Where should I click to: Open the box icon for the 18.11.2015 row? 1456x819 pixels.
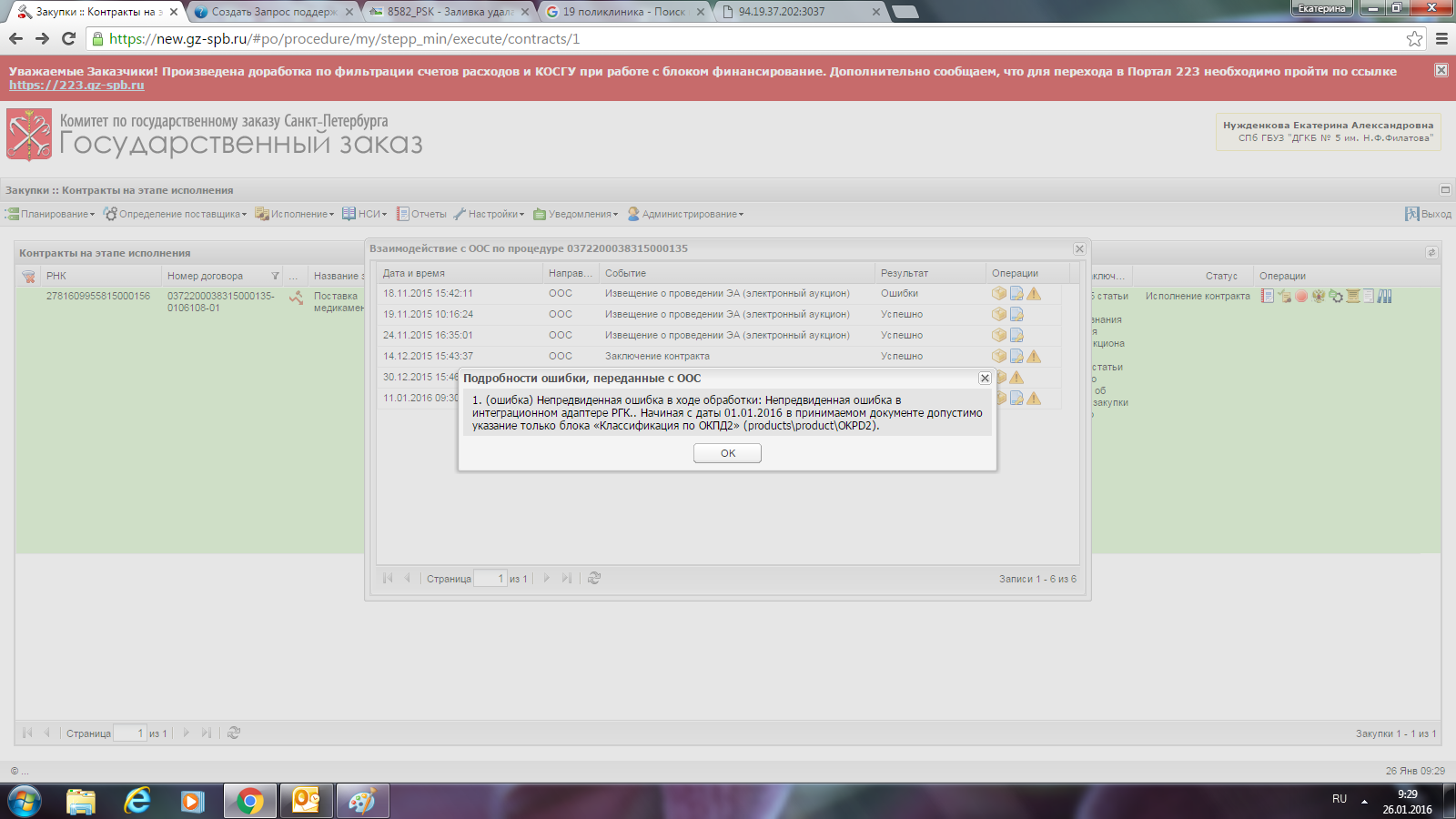(999, 293)
